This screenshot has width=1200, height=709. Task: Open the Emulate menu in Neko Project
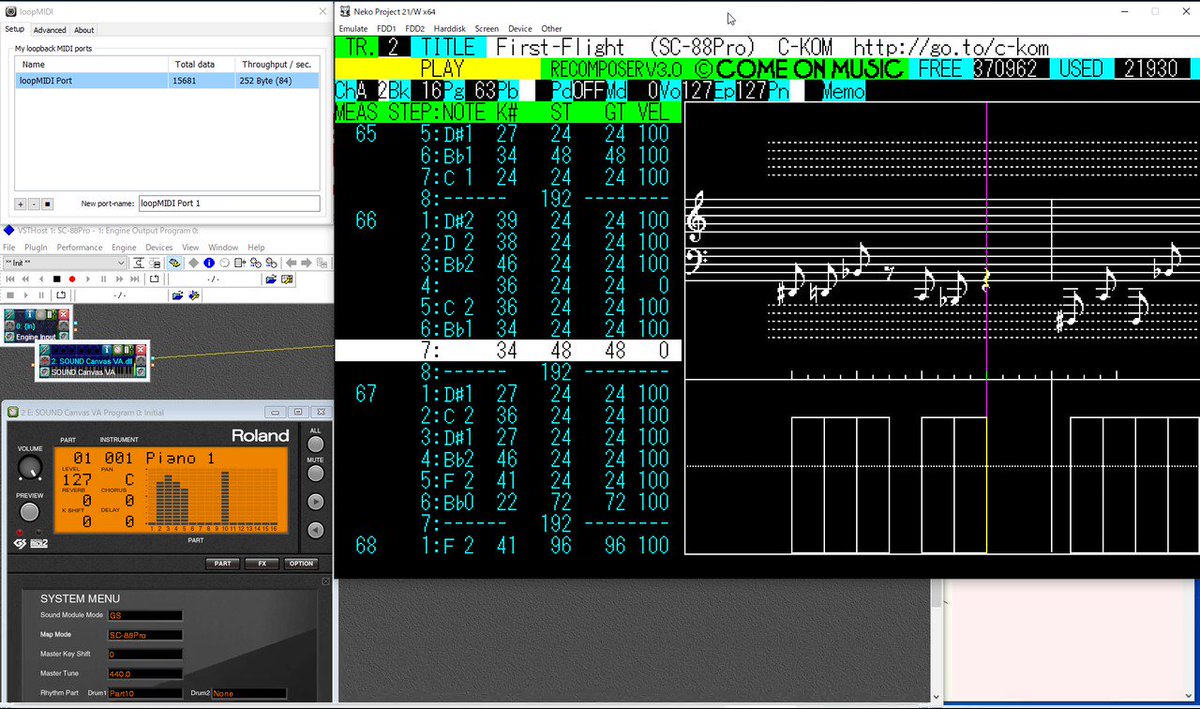tap(353, 29)
